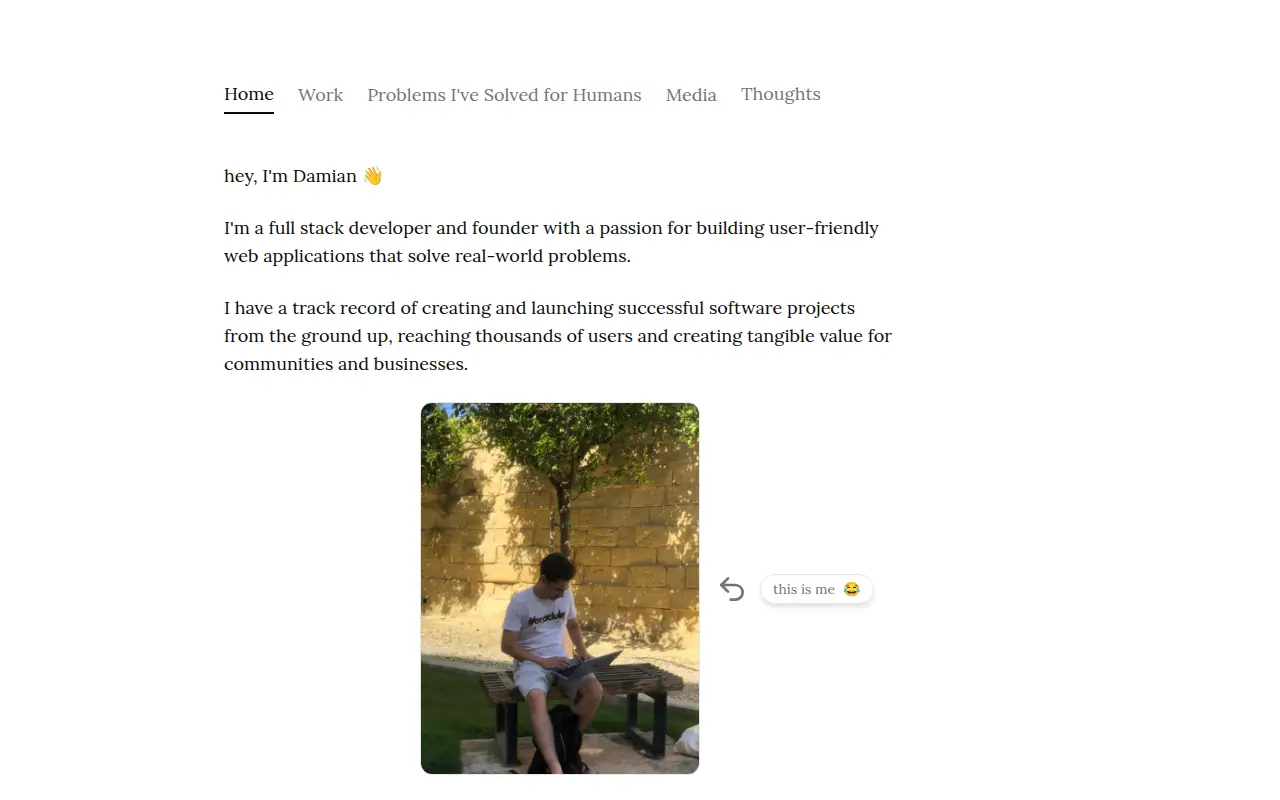Go to the Home tab
The image size is (1280, 800).
(x=249, y=94)
